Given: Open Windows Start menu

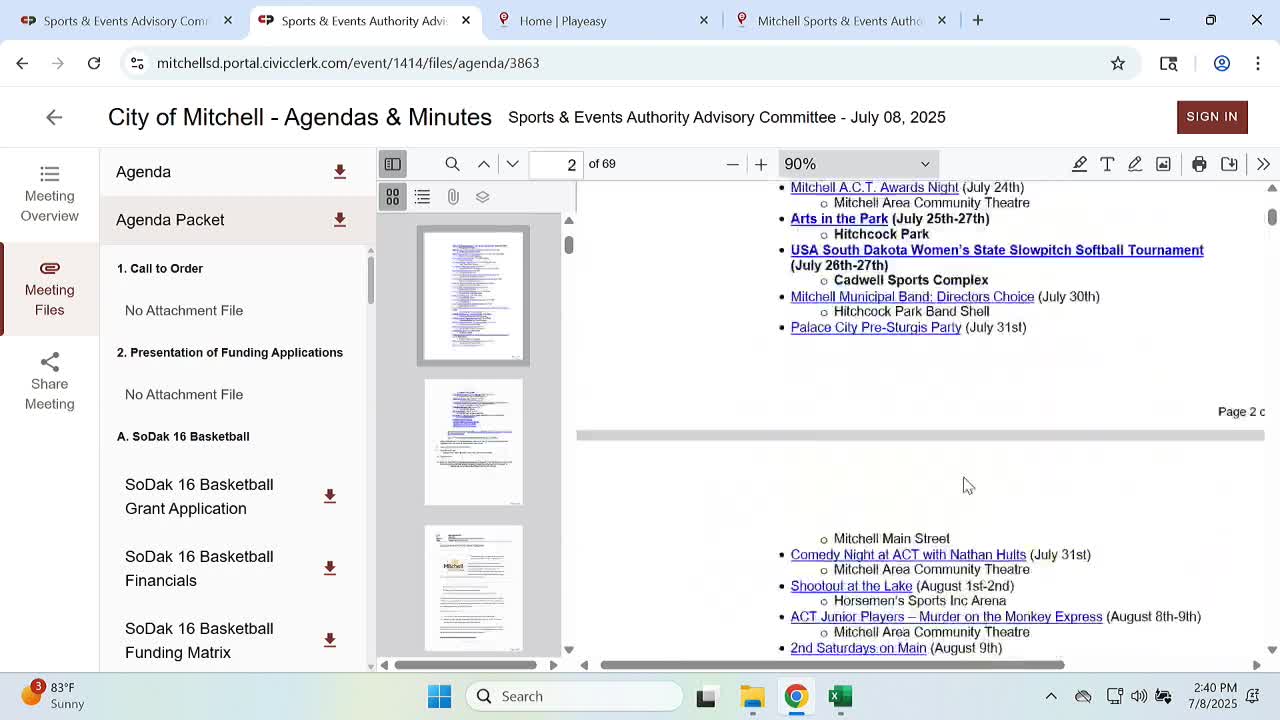Looking at the screenshot, I should [439, 696].
